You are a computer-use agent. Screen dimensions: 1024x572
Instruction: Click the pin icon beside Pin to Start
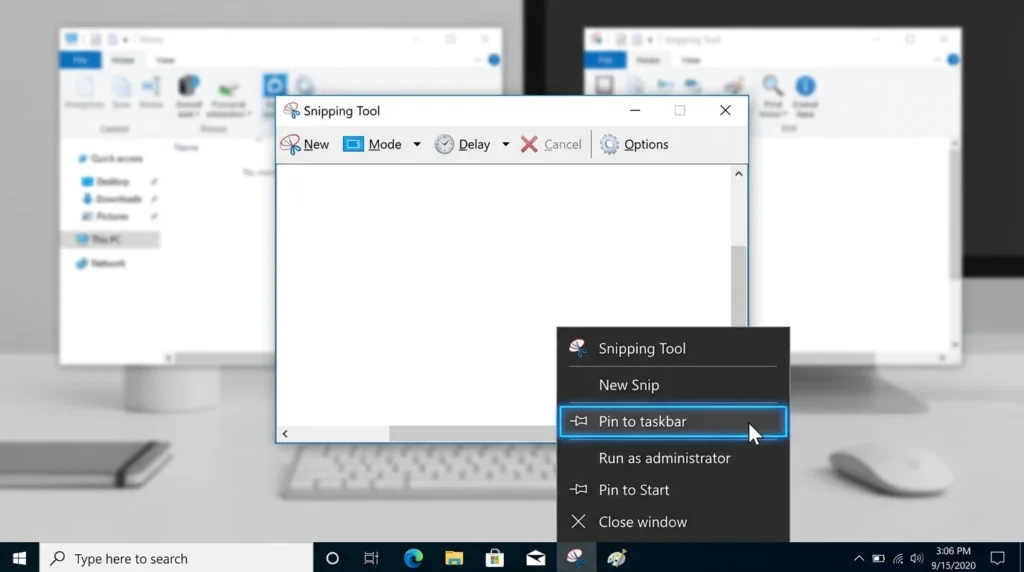tap(578, 490)
